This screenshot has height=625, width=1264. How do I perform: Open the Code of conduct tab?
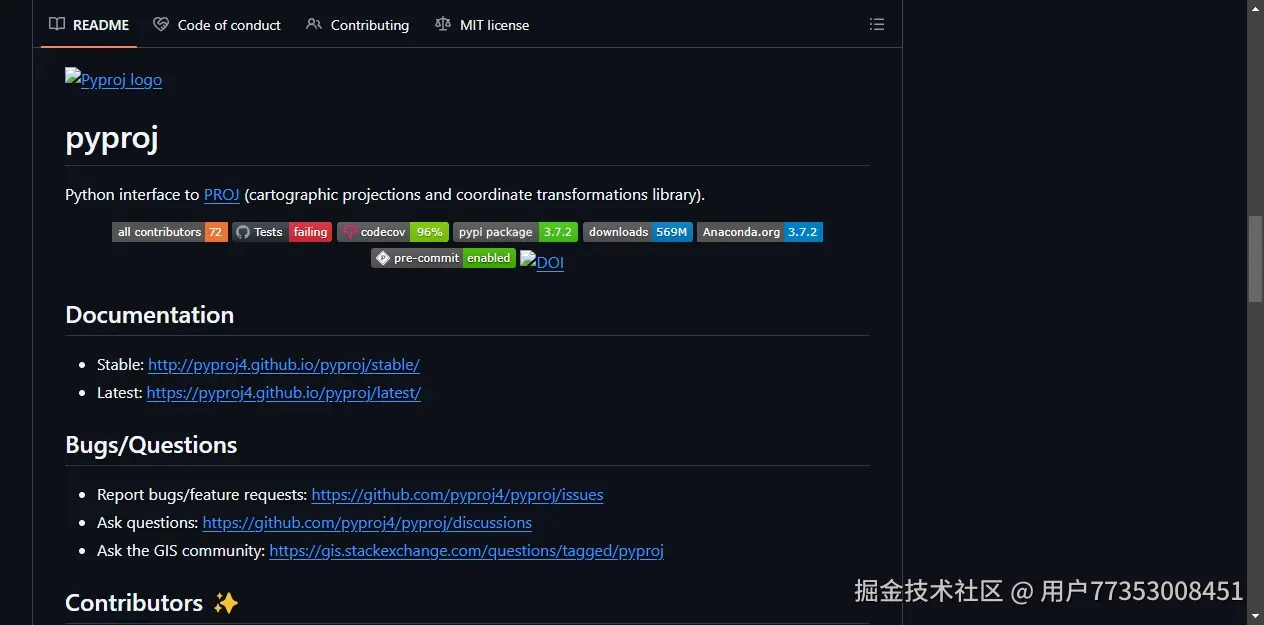(x=217, y=25)
